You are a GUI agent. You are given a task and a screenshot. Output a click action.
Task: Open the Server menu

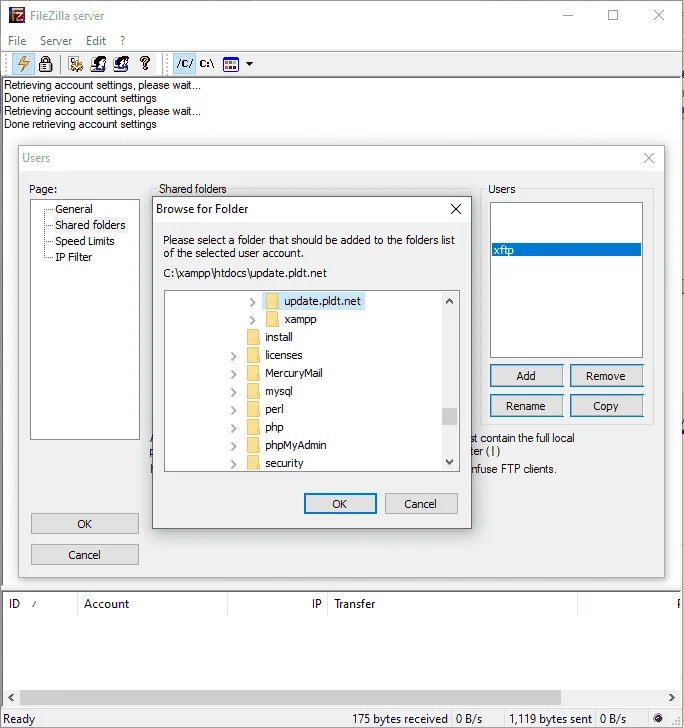click(56, 41)
